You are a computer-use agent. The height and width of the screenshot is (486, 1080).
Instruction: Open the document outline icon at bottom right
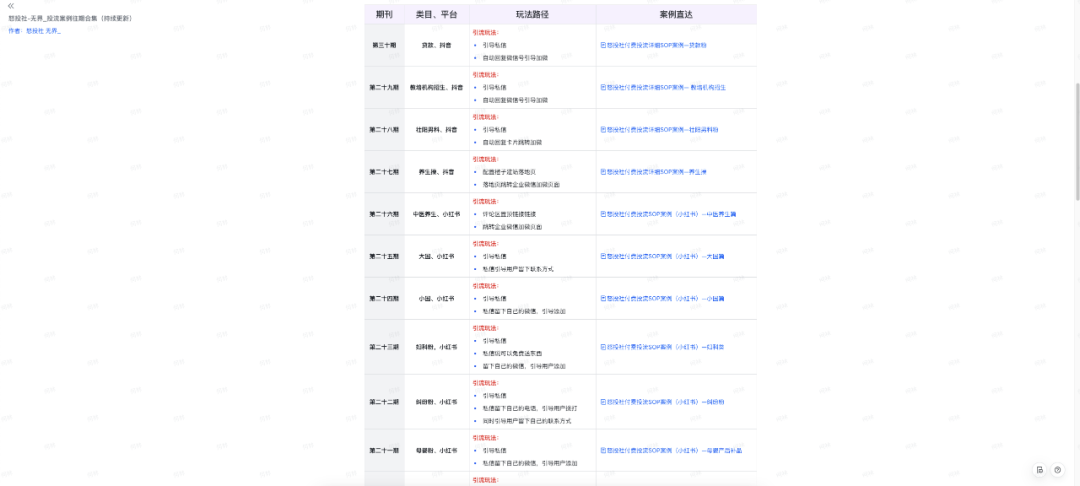point(1040,469)
